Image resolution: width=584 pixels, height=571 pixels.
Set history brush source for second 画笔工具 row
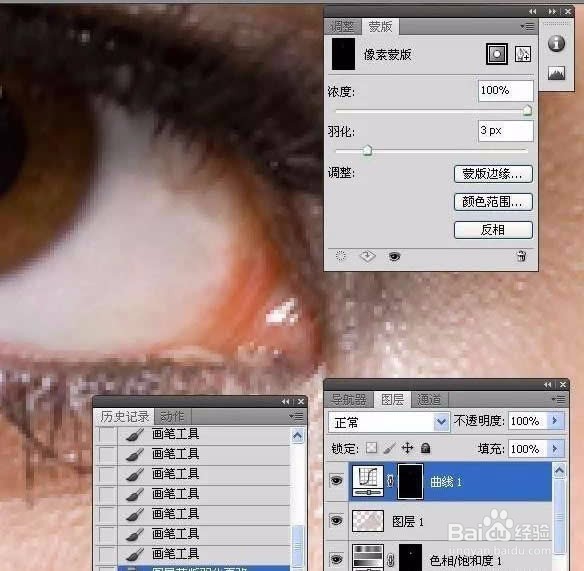(x=107, y=454)
